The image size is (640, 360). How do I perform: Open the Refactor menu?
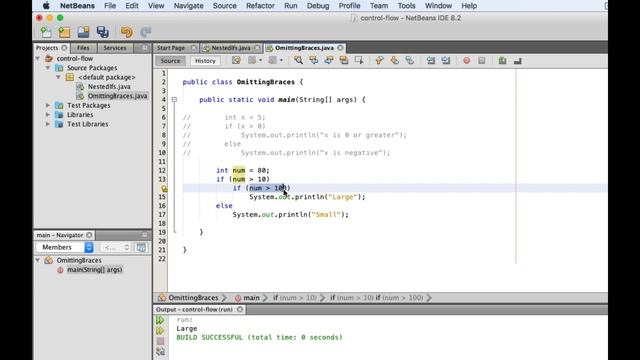[x=260, y=6]
